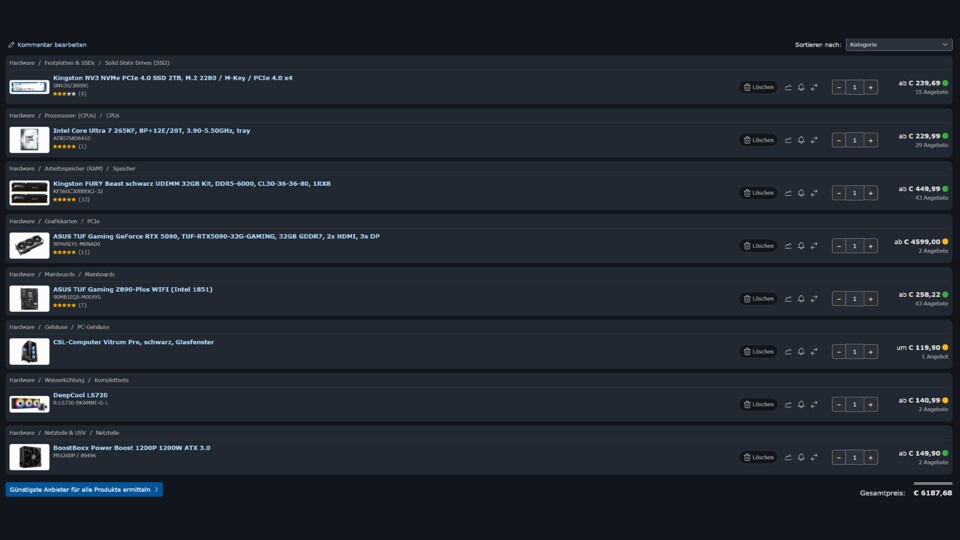Delete Intel Core Ultra 7 265KF from list
960x540 pixels.
coord(759,140)
